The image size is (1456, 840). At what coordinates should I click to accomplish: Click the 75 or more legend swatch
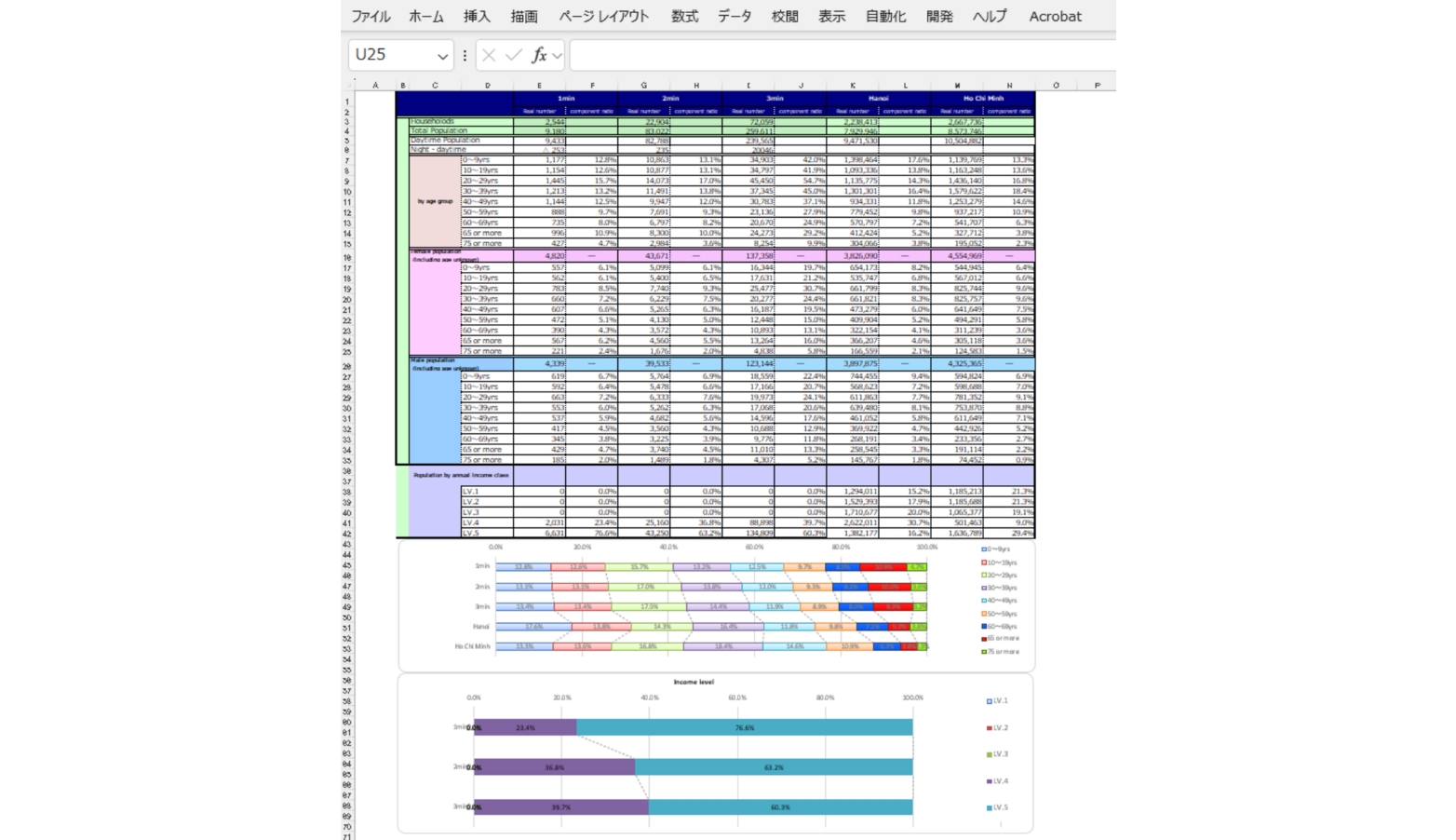click(x=984, y=652)
